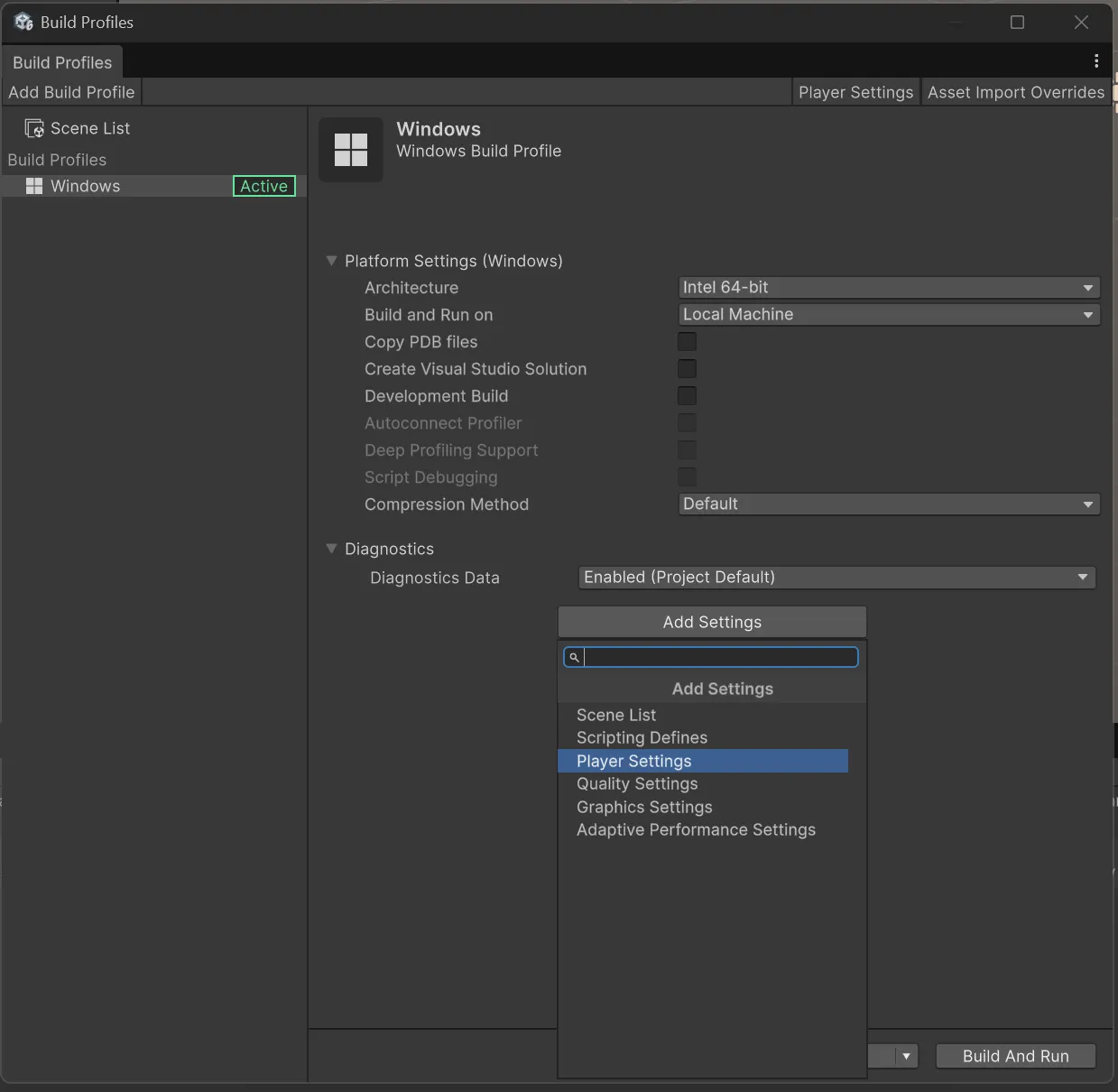This screenshot has width=1118, height=1092.
Task: Enable the Development Build checkbox
Action: (x=687, y=395)
